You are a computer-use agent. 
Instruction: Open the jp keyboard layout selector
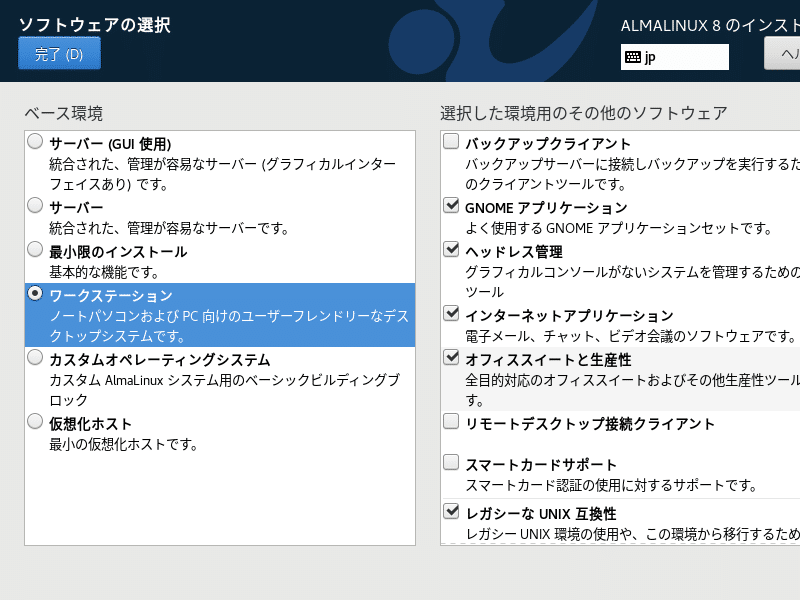(674, 57)
